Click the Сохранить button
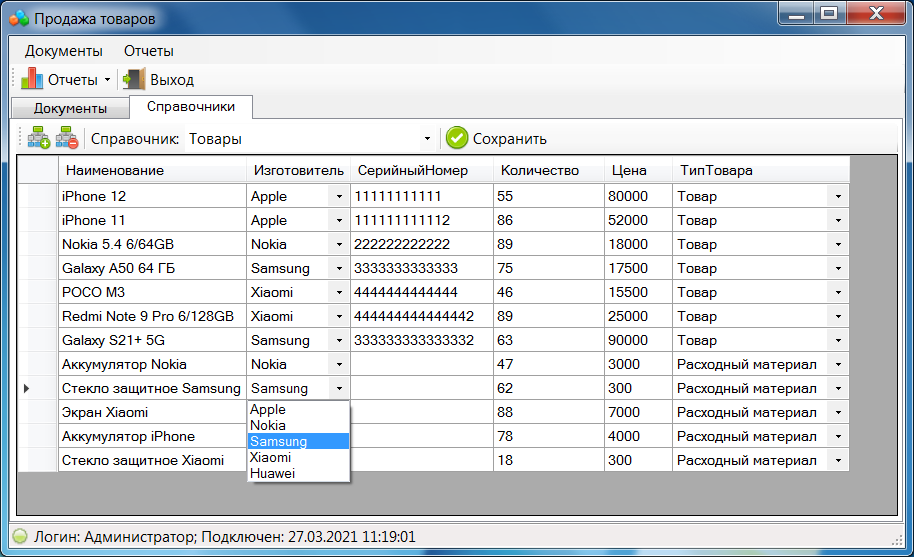 (497, 139)
